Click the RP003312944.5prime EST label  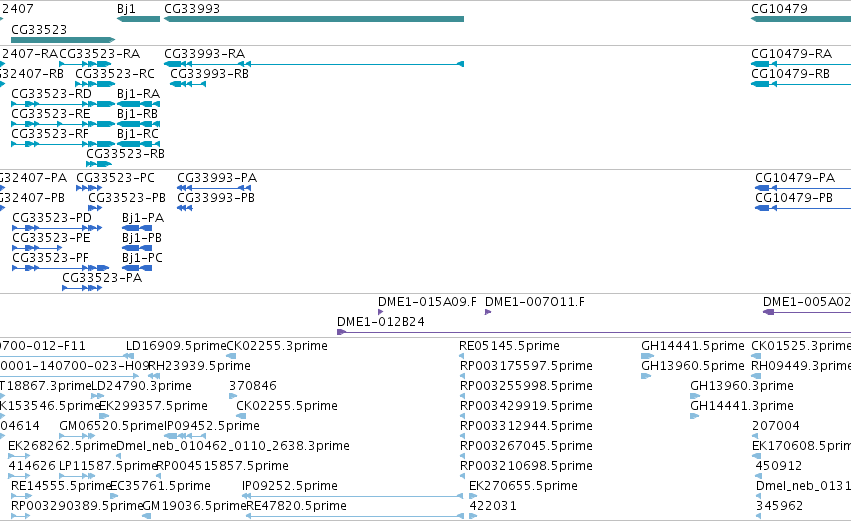point(526,426)
